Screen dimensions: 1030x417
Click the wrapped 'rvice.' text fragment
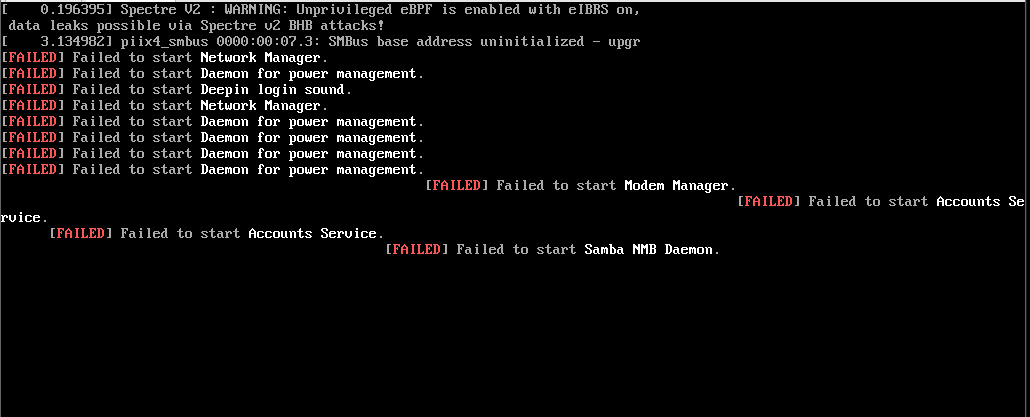coord(22,217)
